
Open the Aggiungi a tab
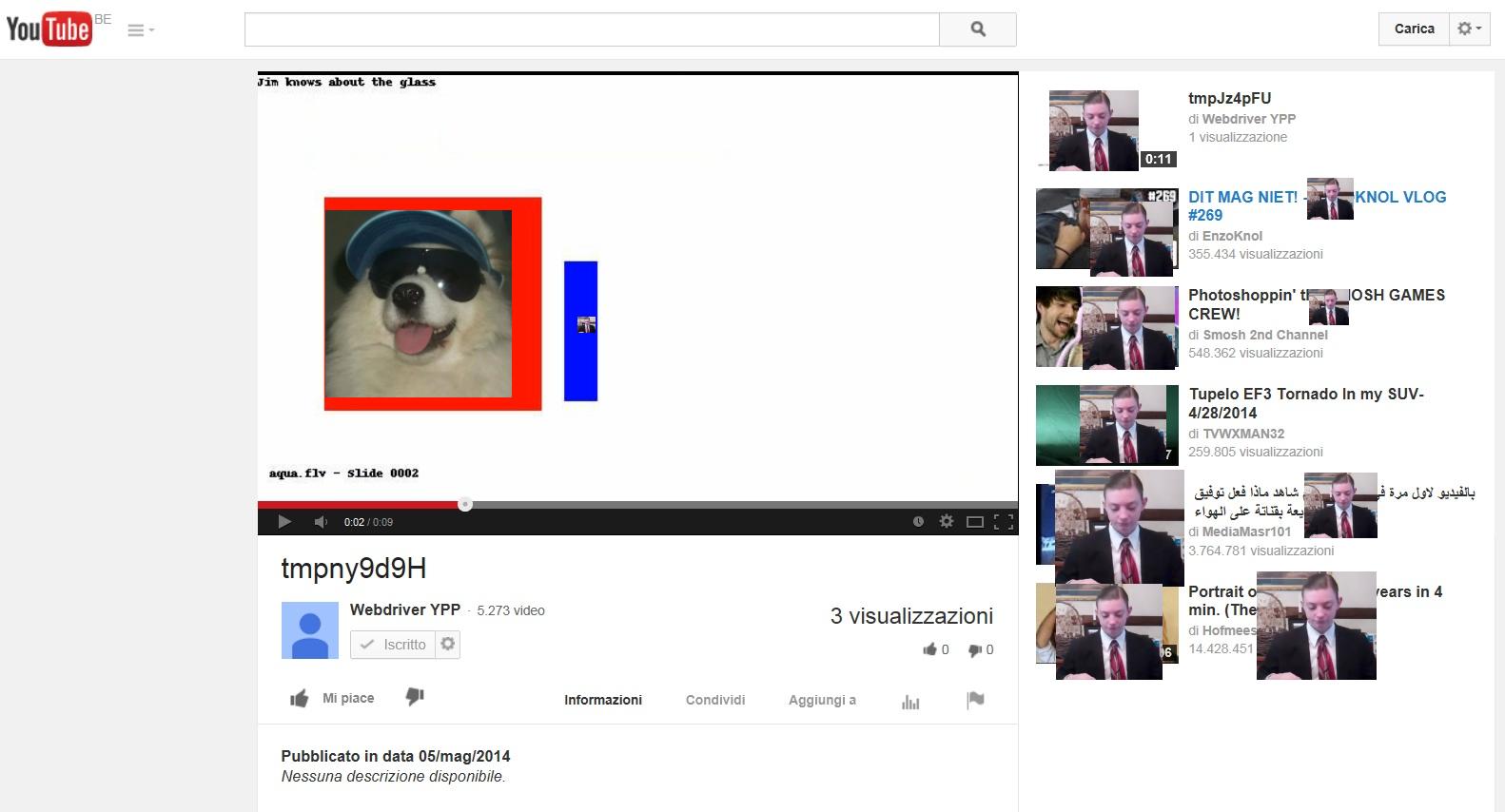[x=822, y=700]
